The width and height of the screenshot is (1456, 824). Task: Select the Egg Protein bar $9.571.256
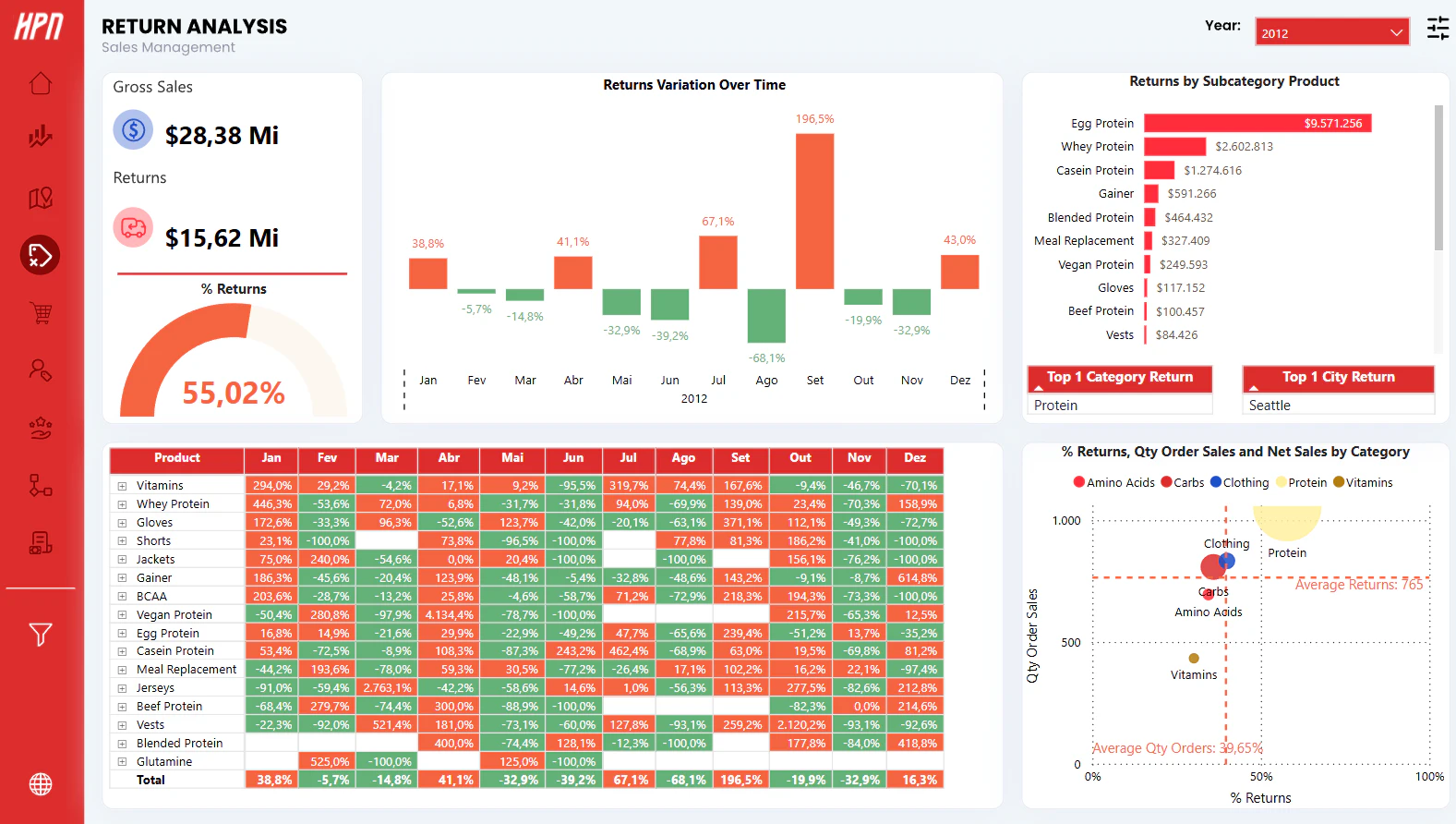click(1257, 123)
